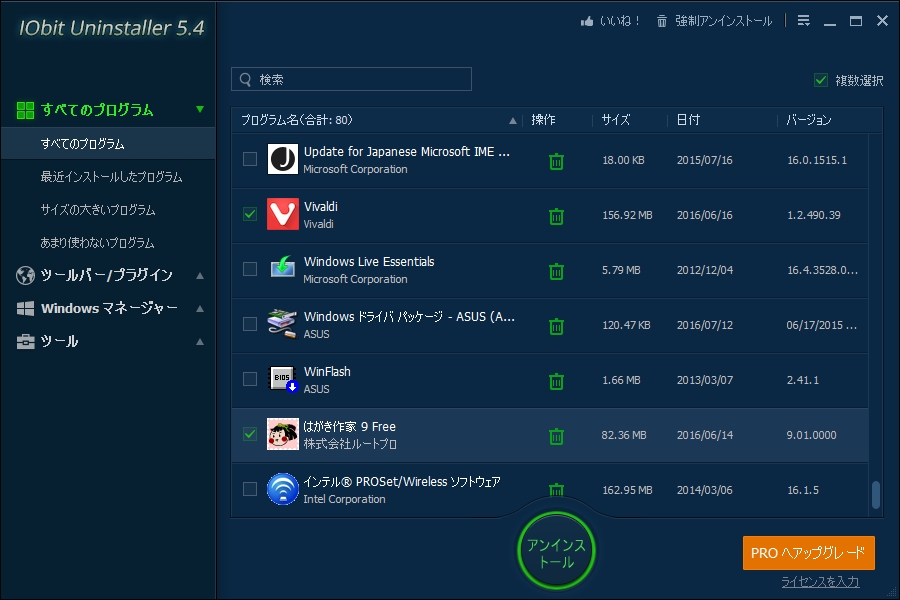Click the IObit Uninstaller 5.4 title
The width and height of the screenshot is (900, 600).
pos(111,28)
